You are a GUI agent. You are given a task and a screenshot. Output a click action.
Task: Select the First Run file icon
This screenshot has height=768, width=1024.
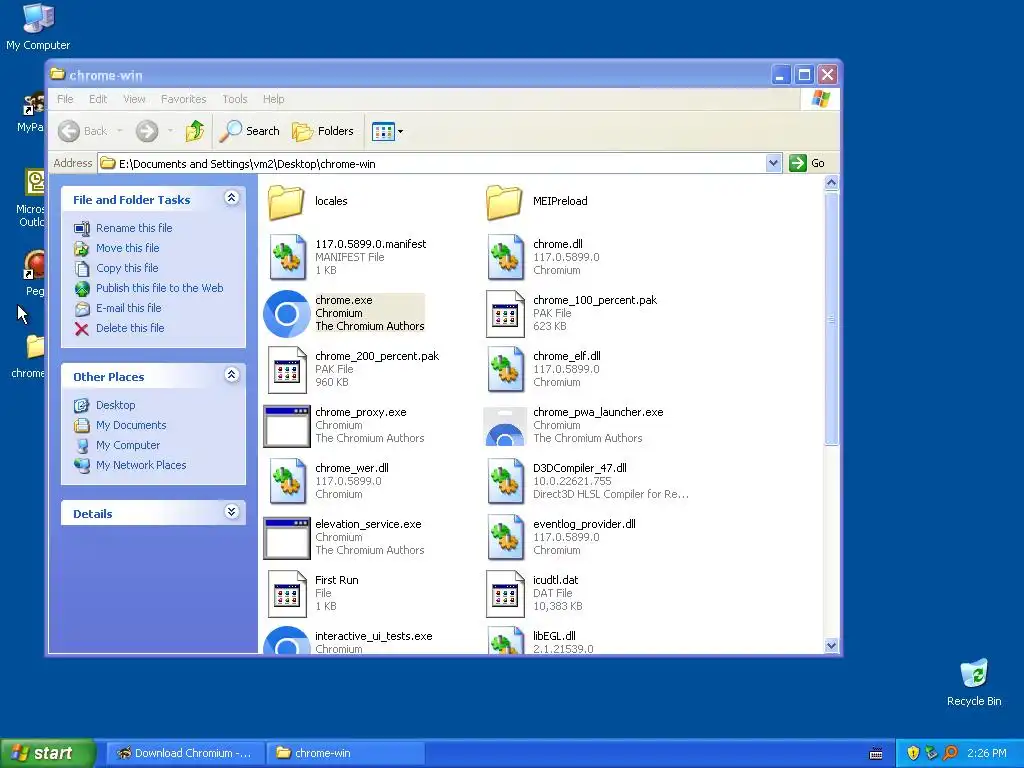click(287, 594)
